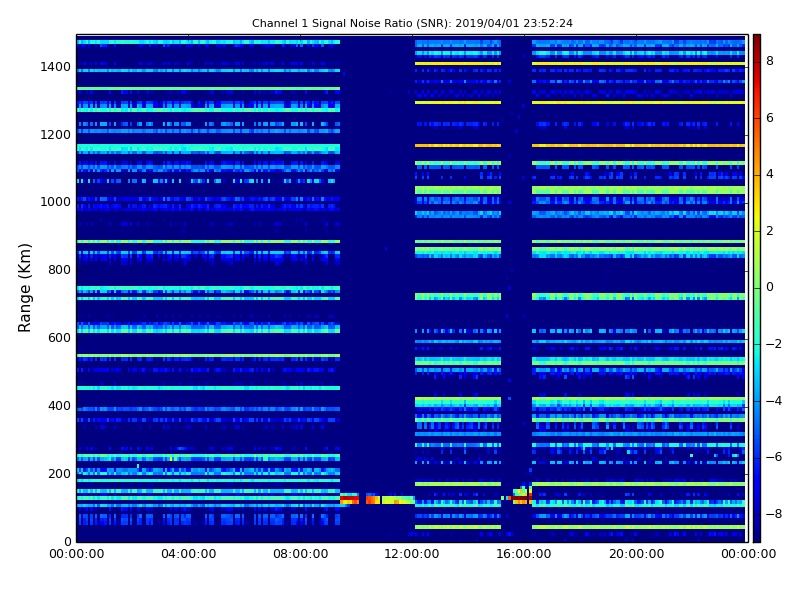Click the x-axis tick label '16:00:00'
800x600 pixels.
click(524, 554)
